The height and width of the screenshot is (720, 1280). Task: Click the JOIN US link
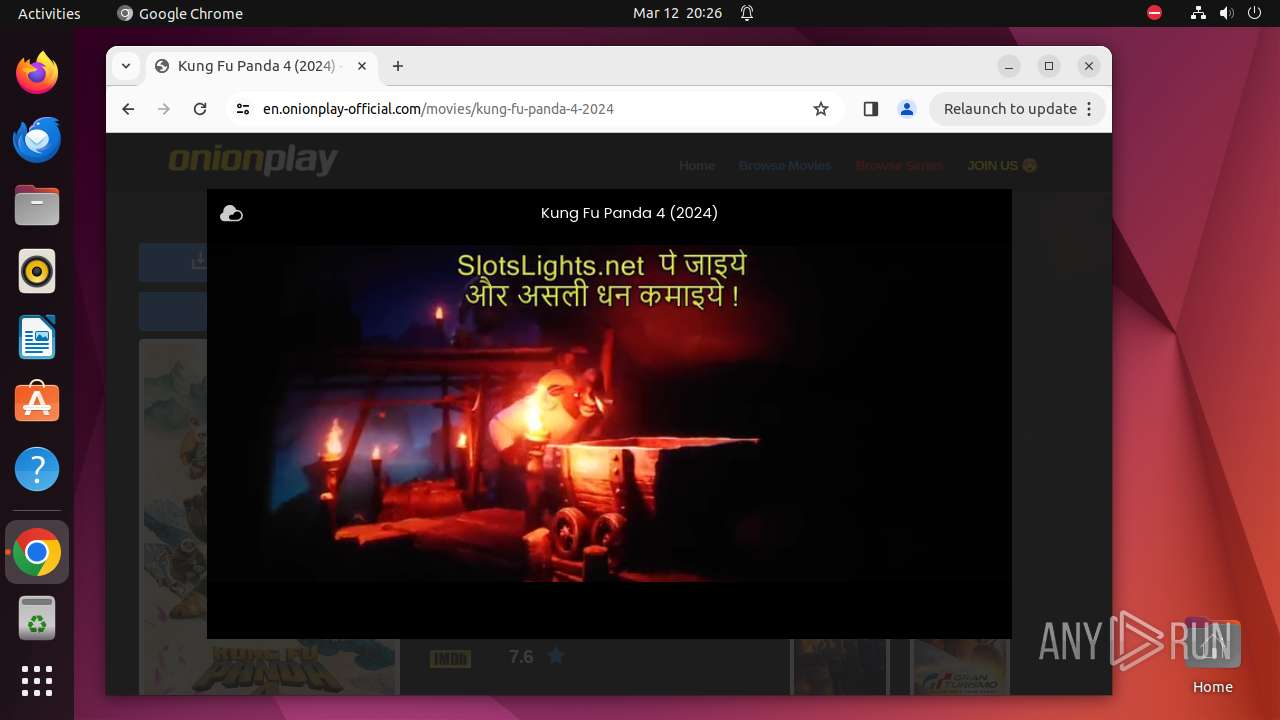pyautogui.click(x=1002, y=165)
